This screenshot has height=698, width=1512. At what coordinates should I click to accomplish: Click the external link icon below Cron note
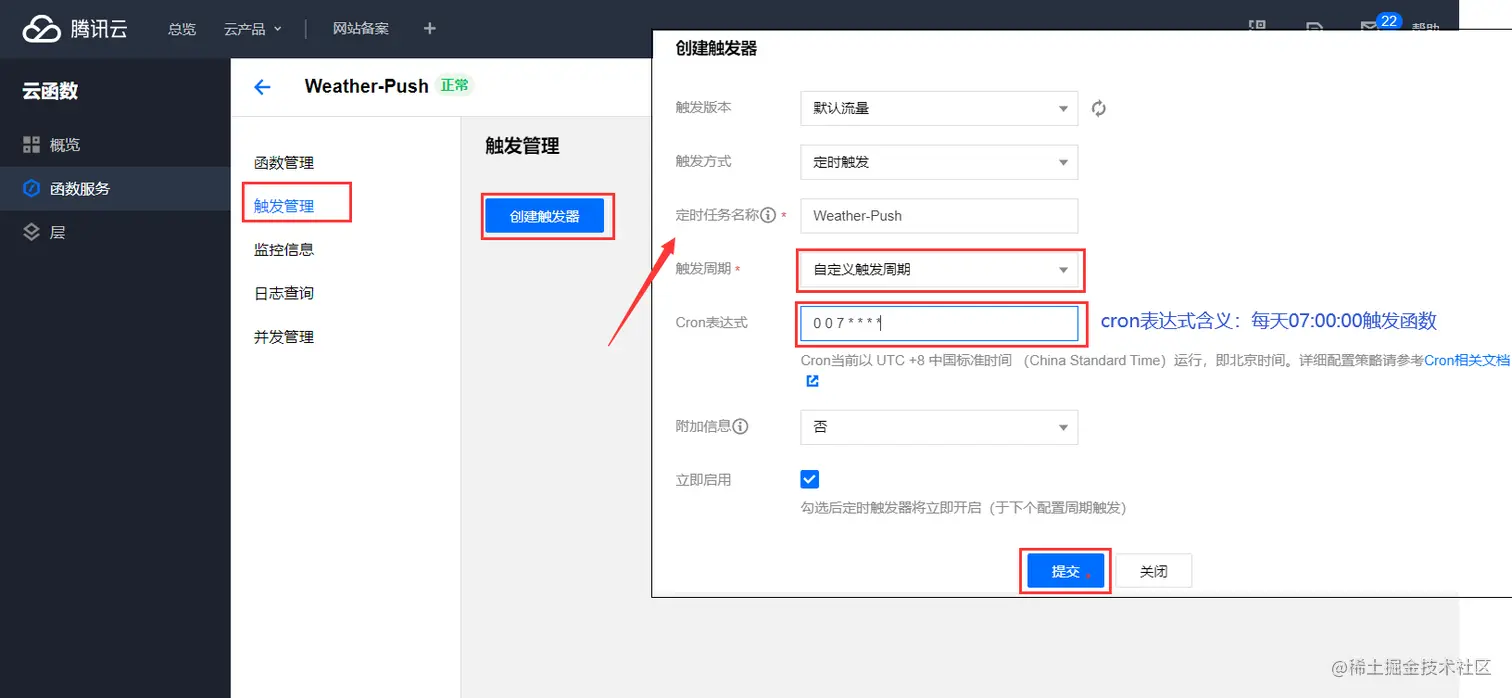[812, 381]
